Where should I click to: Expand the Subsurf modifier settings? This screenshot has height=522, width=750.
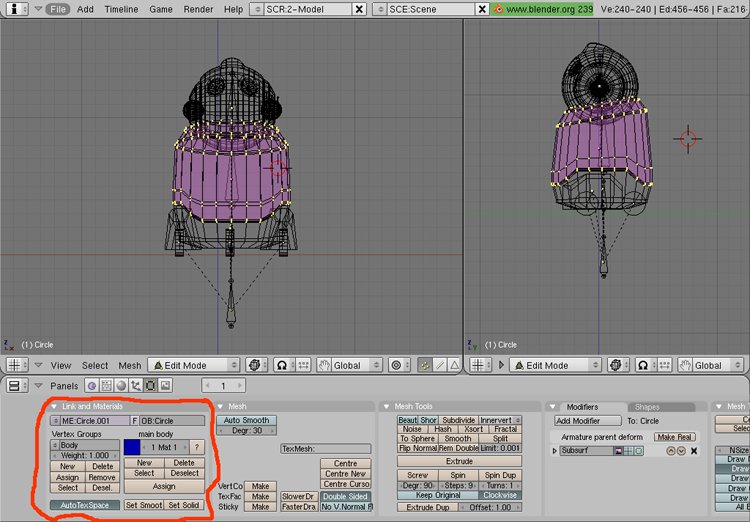point(555,451)
